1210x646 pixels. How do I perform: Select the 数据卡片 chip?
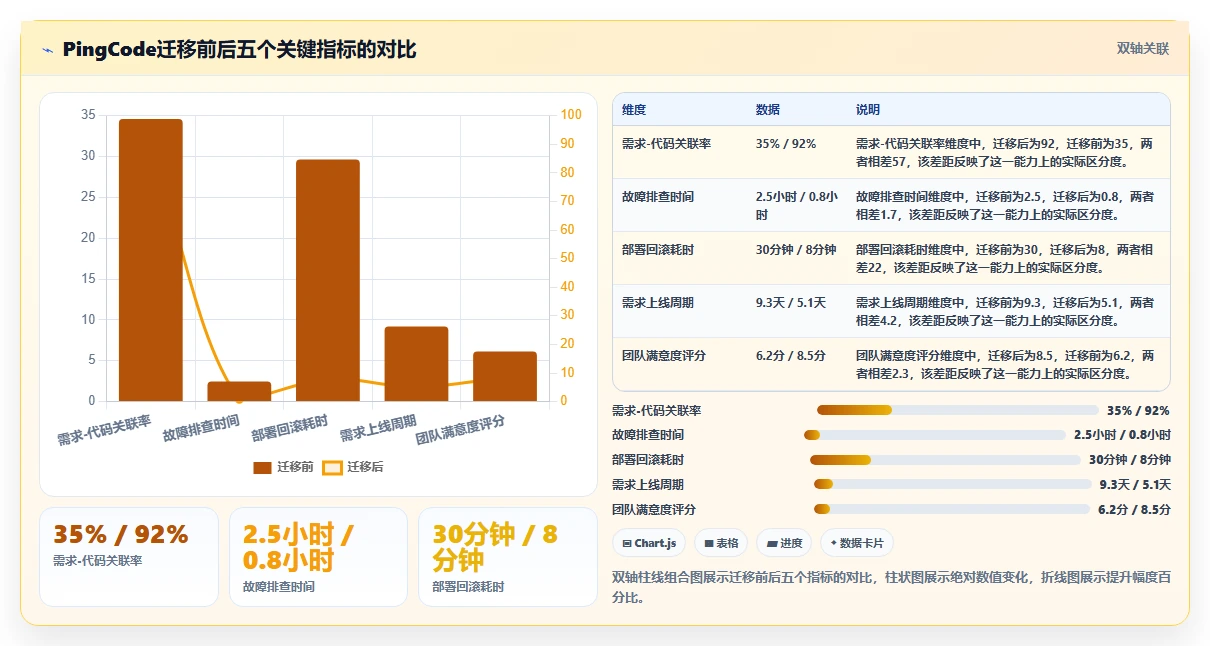(857, 543)
